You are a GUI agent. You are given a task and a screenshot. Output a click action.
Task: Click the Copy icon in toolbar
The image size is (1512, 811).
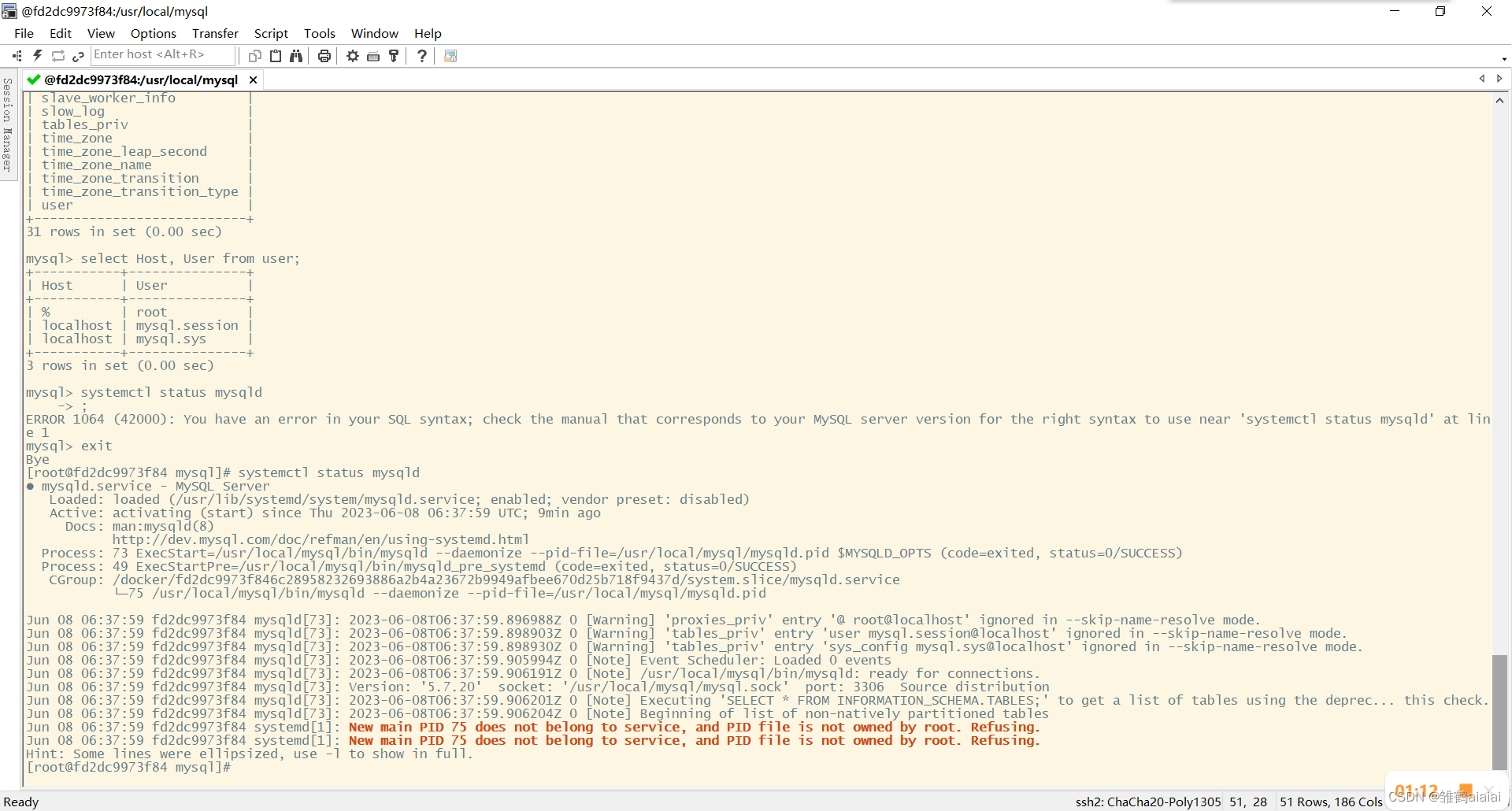pyautogui.click(x=254, y=56)
